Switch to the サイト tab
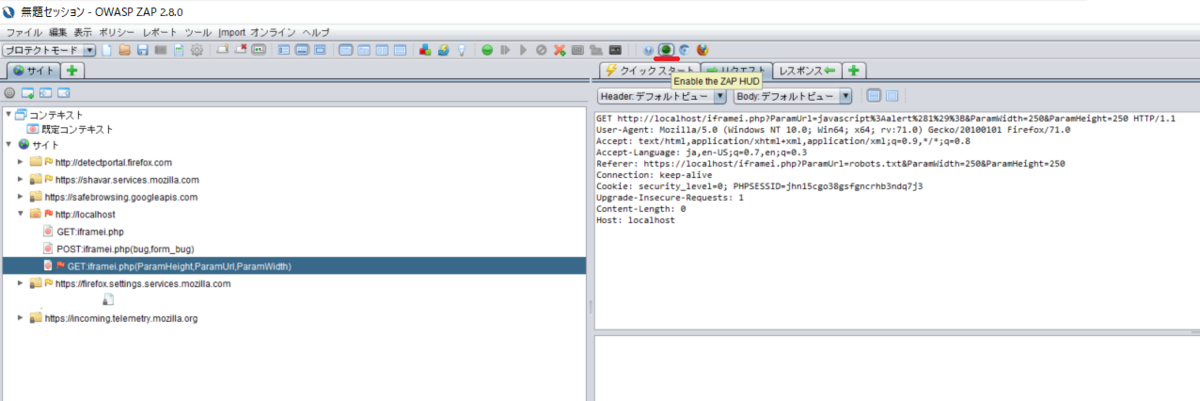This screenshot has width=1200, height=401. tap(32, 71)
